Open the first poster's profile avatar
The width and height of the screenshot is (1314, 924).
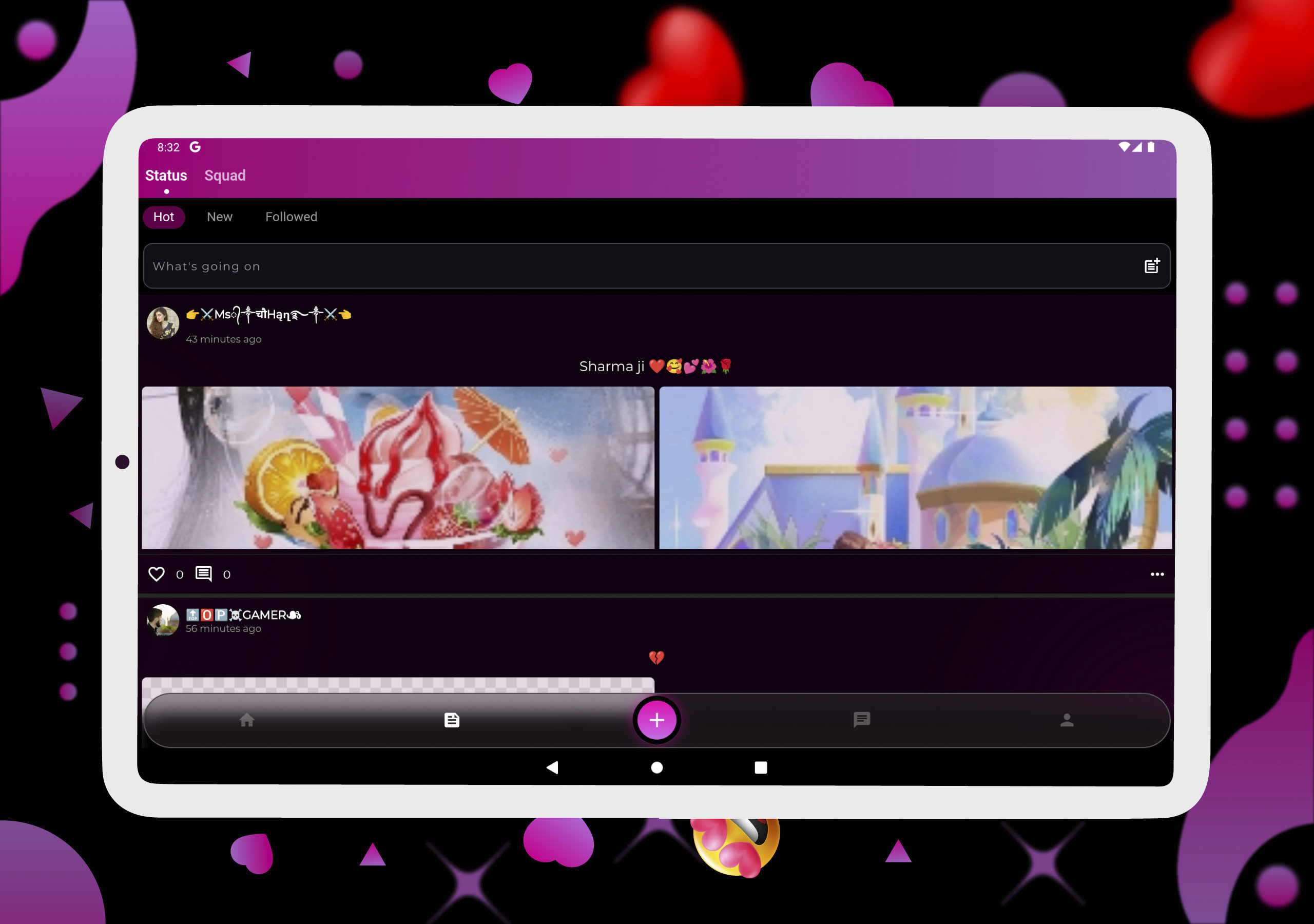point(163,323)
